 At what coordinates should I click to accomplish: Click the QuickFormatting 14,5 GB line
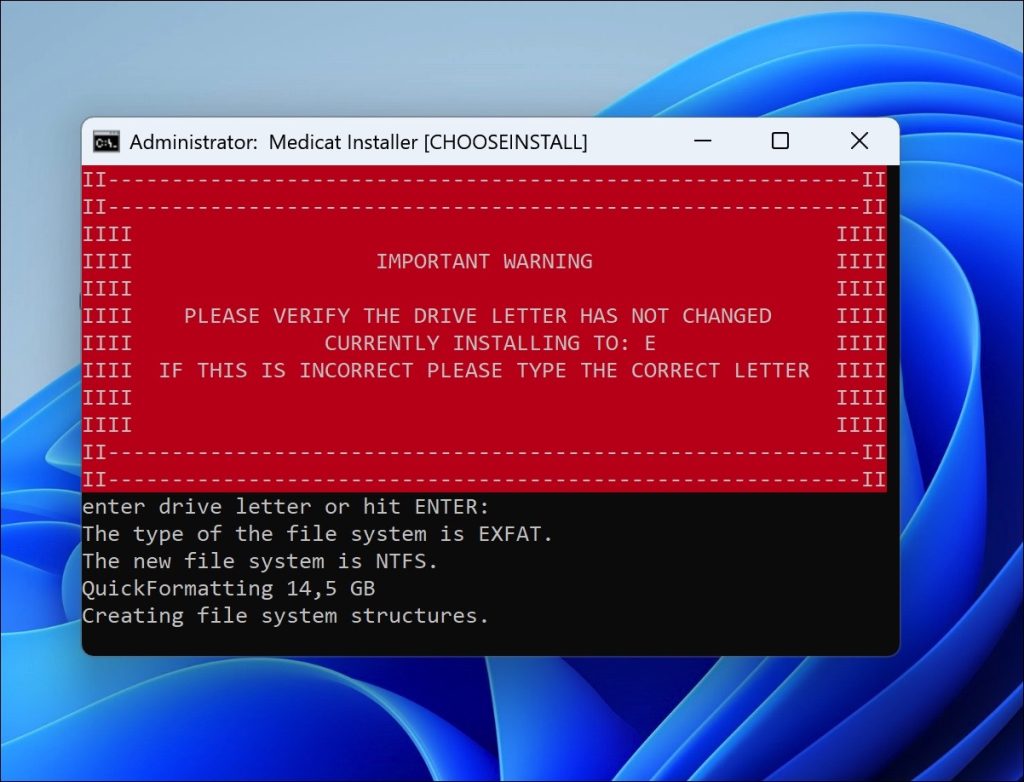coord(229,589)
